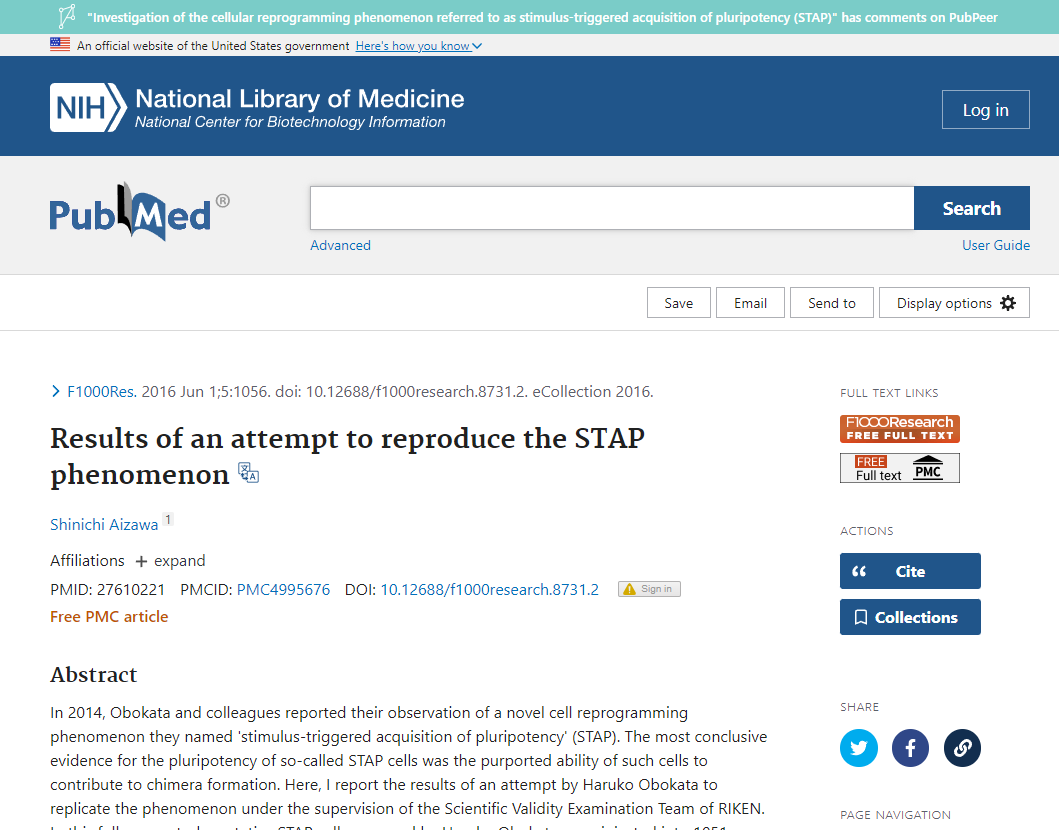Open the F1000Research Free Full Text link

coord(899,428)
